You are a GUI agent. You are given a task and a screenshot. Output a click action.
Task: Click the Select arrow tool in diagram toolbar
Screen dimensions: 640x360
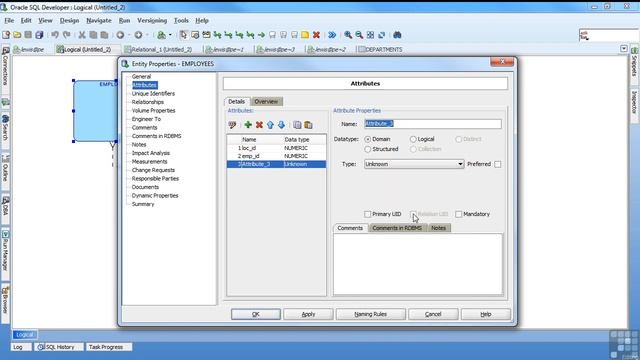(183, 35)
